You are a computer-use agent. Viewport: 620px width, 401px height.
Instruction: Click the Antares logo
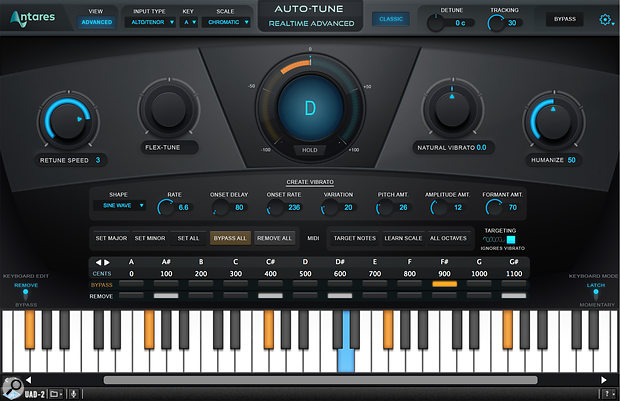[x=32, y=18]
